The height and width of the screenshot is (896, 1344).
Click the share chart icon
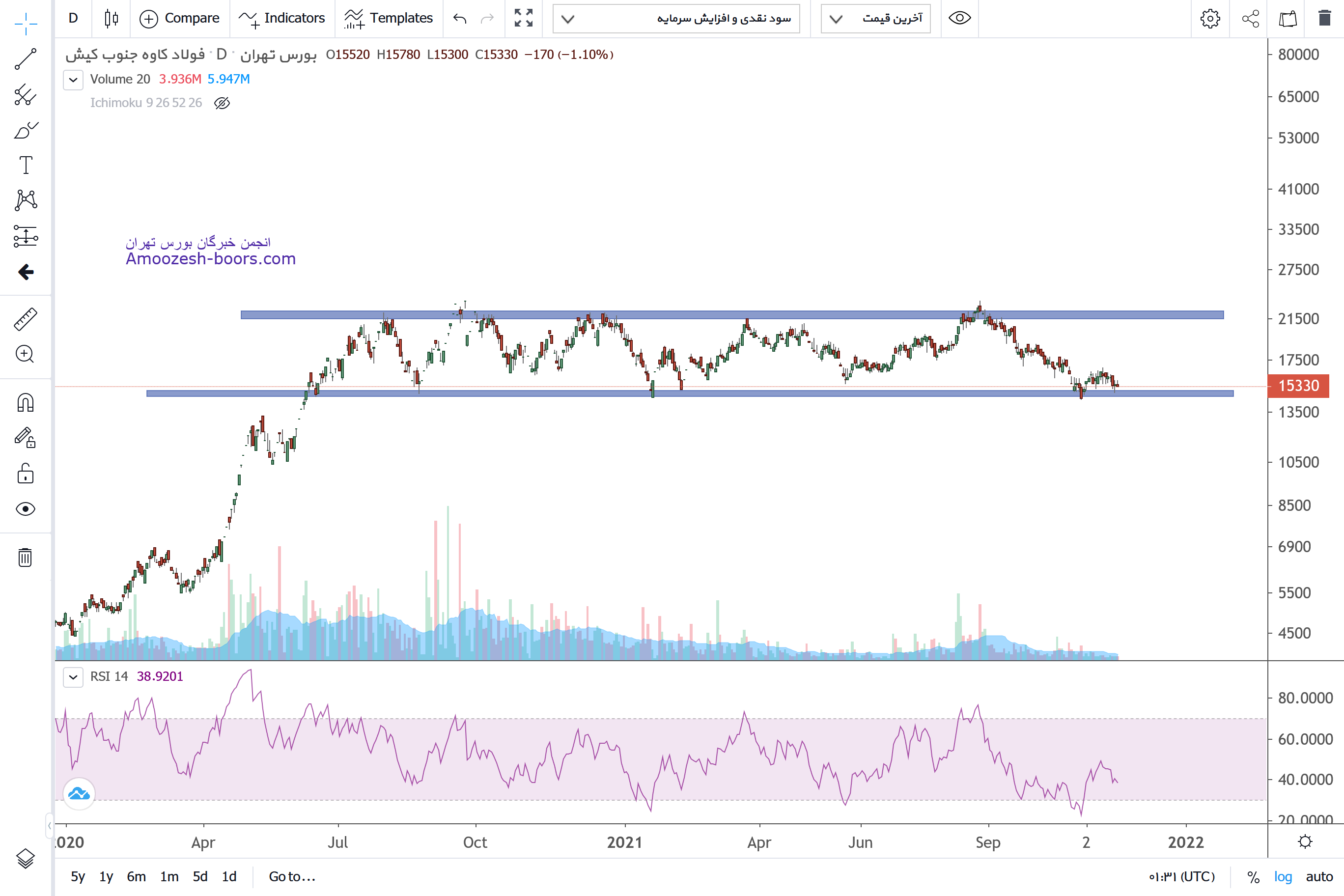1250,18
